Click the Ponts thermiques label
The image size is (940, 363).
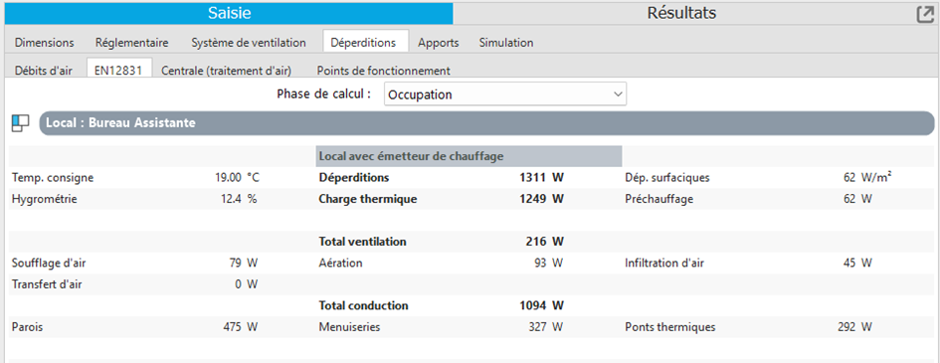click(x=670, y=328)
